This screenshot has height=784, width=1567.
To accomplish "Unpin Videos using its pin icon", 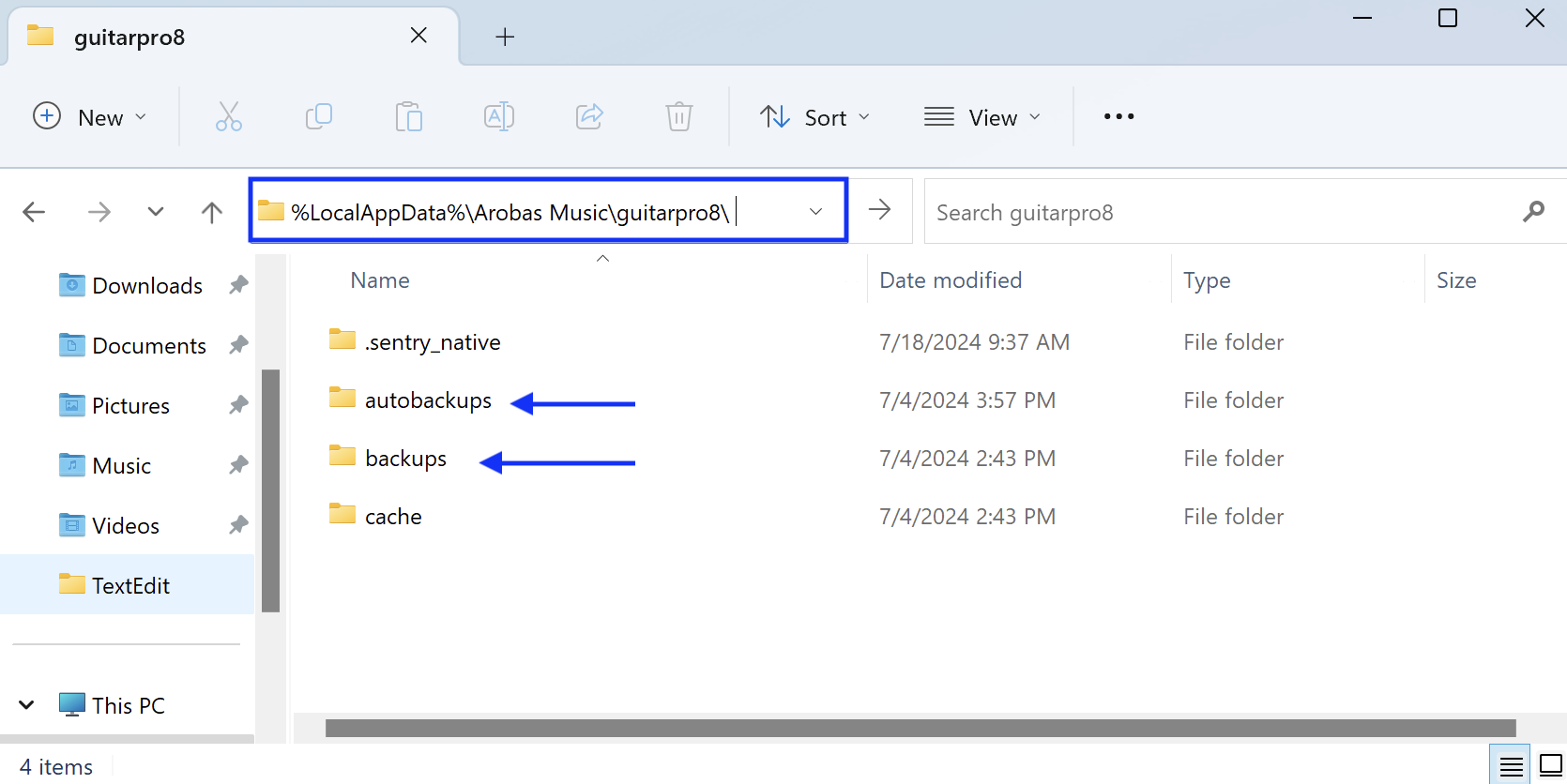I will click(238, 524).
